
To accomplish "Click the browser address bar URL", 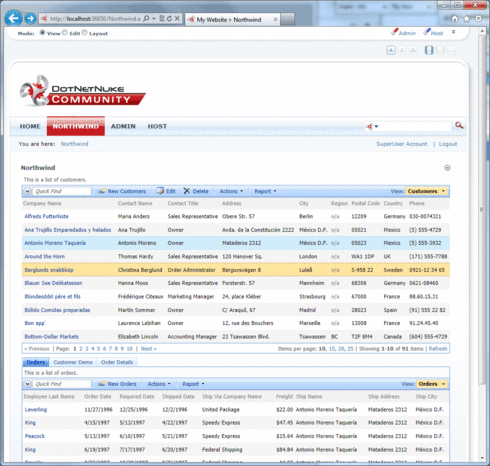I will (x=95, y=19).
